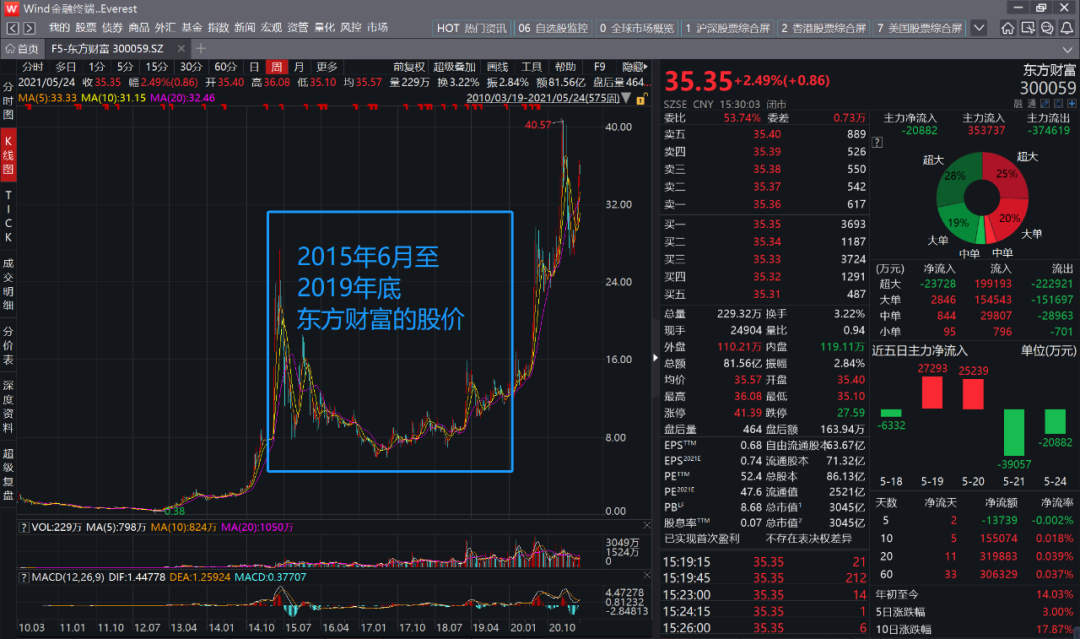Close the MACD indicator panel
This screenshot has height=639, width=1080.
click(647, 575)
